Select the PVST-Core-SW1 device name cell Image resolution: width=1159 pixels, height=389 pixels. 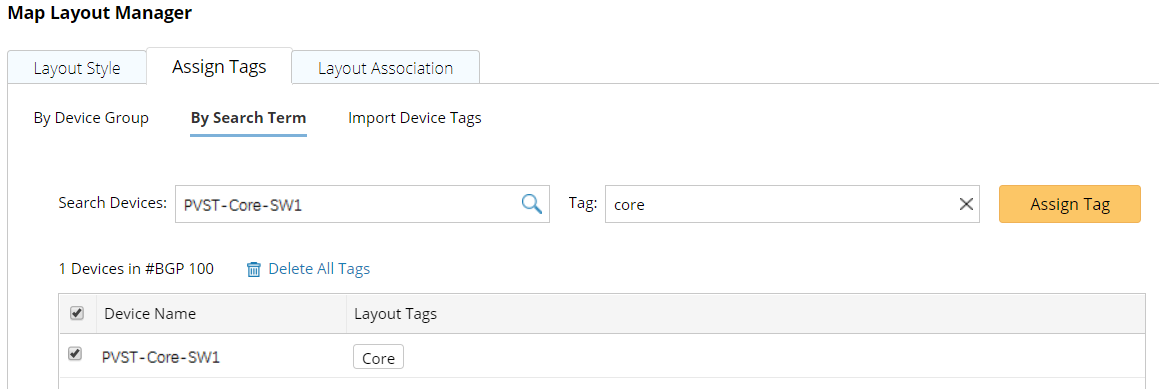pyautogui.click(x=160, y=358)
